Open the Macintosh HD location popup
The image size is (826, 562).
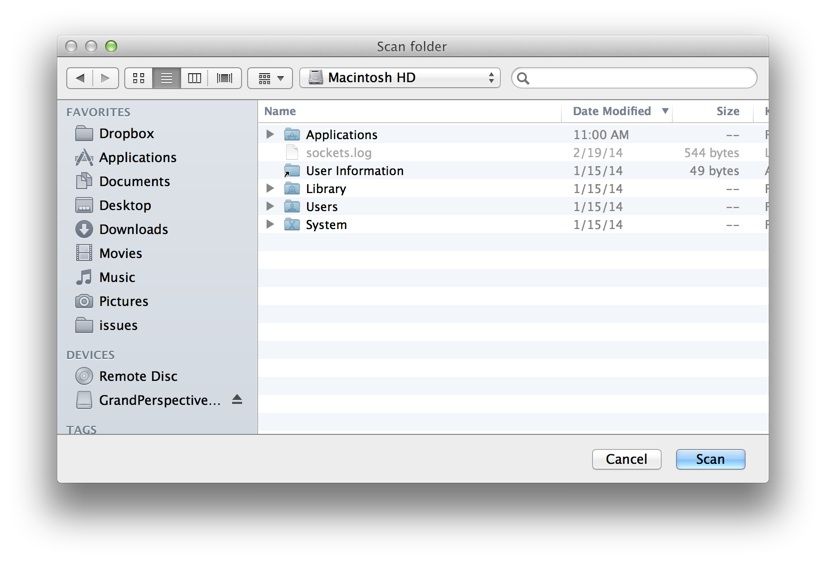pyautogui.click(x=400, y=78)
